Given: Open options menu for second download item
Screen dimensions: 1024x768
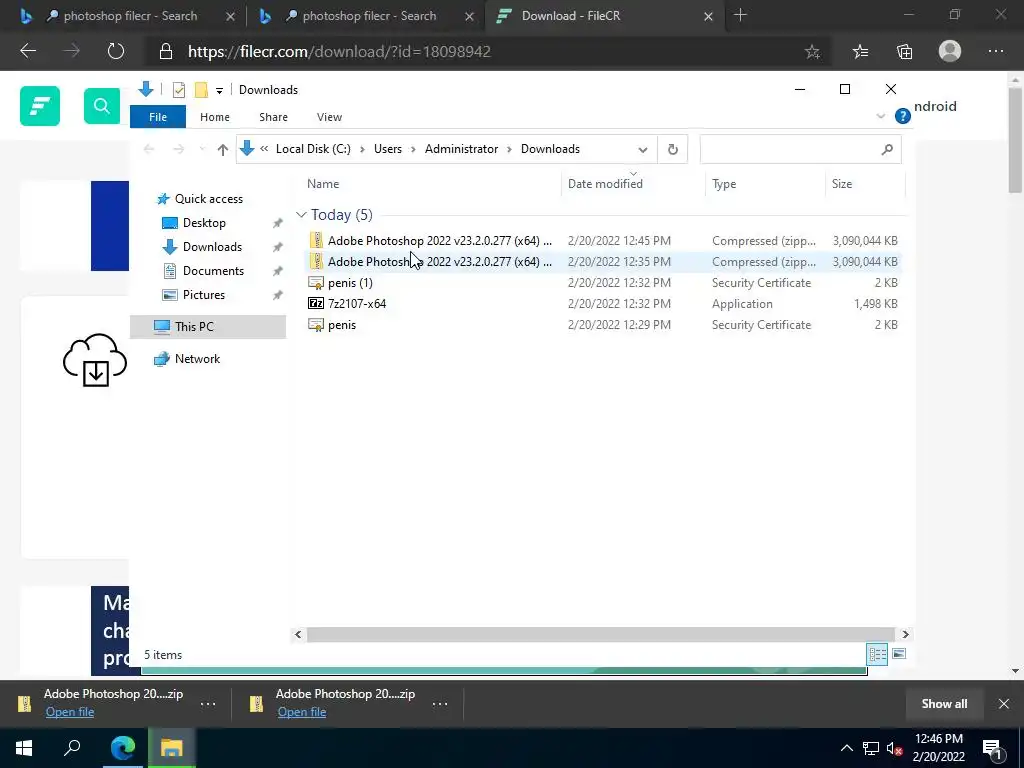Looking at the screenshot, I should point(440,704).
